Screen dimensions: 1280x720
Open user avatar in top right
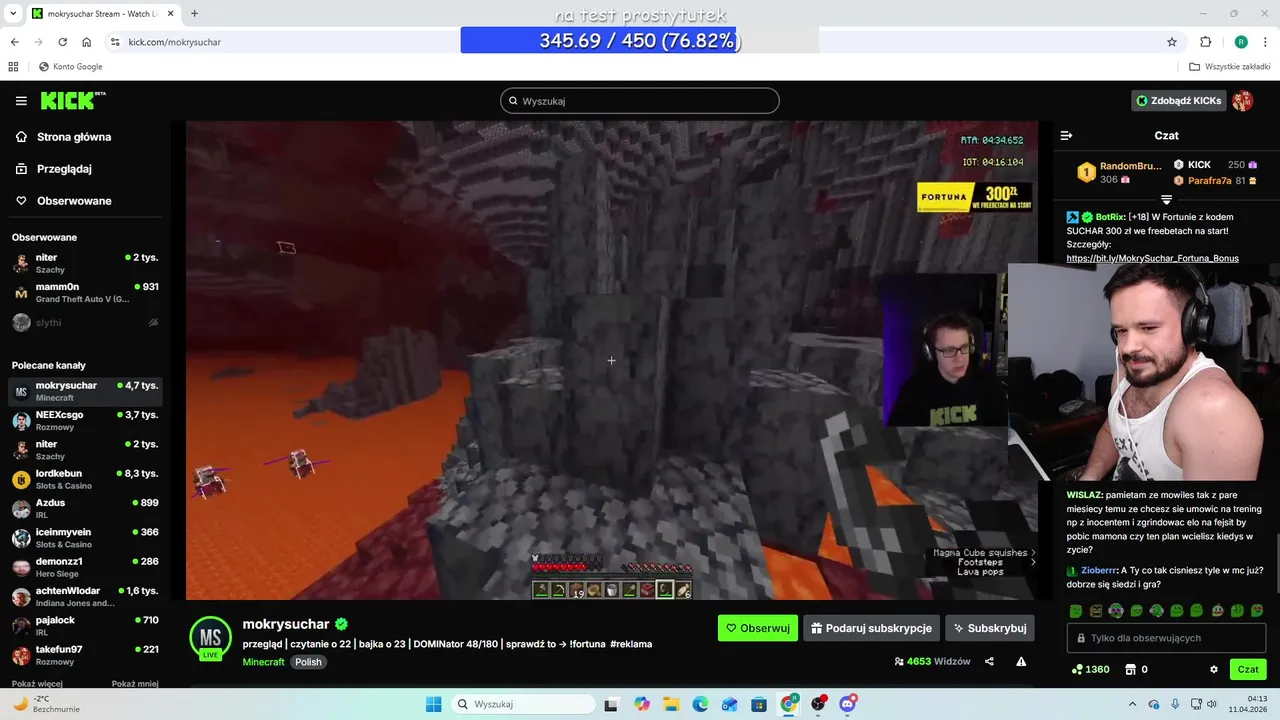coord(1242,101)
